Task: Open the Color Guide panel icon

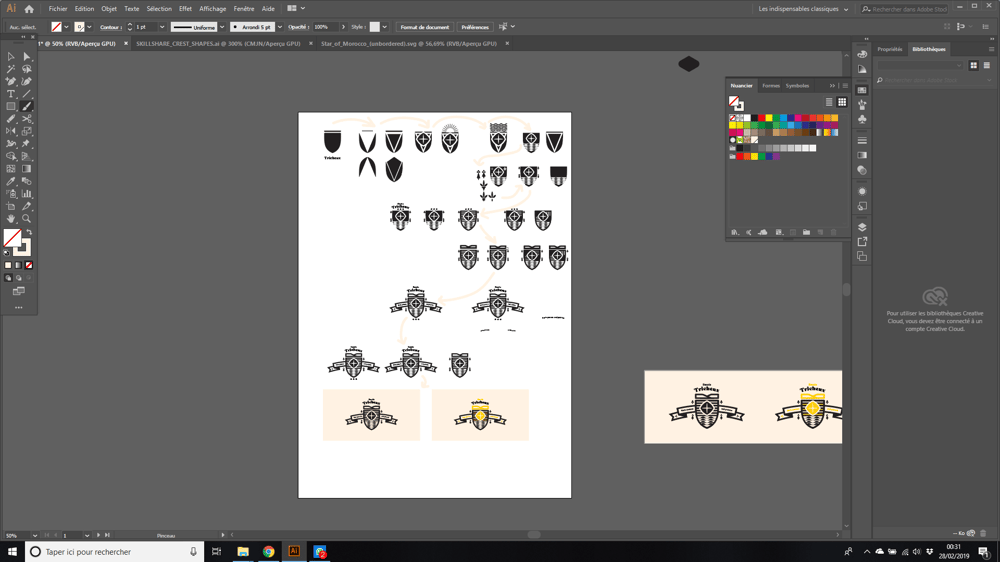Action: [x=862, y=69]
